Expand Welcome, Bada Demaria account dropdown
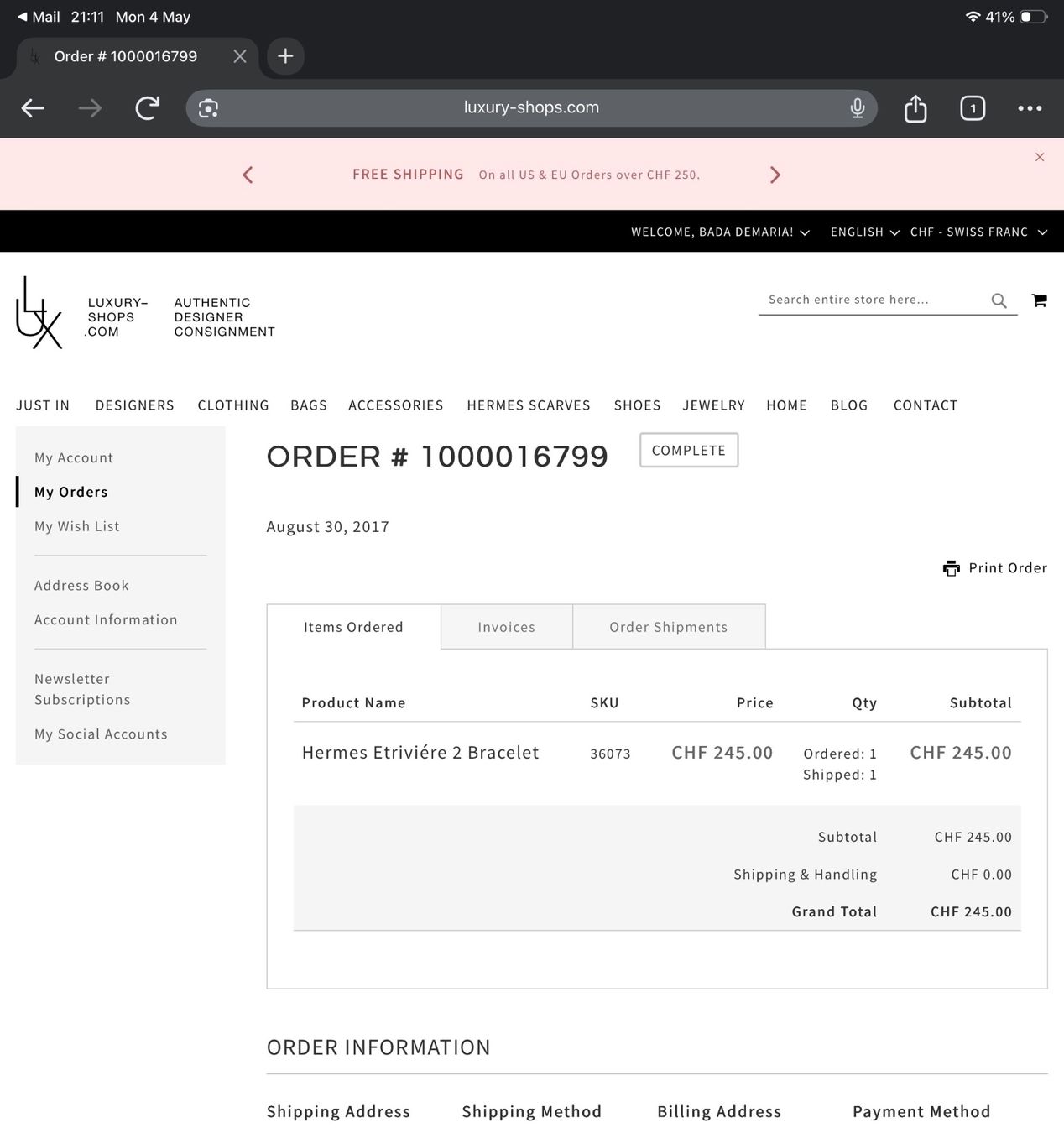This screenshot has height=1133, width=1064. (x=720, y=232)
